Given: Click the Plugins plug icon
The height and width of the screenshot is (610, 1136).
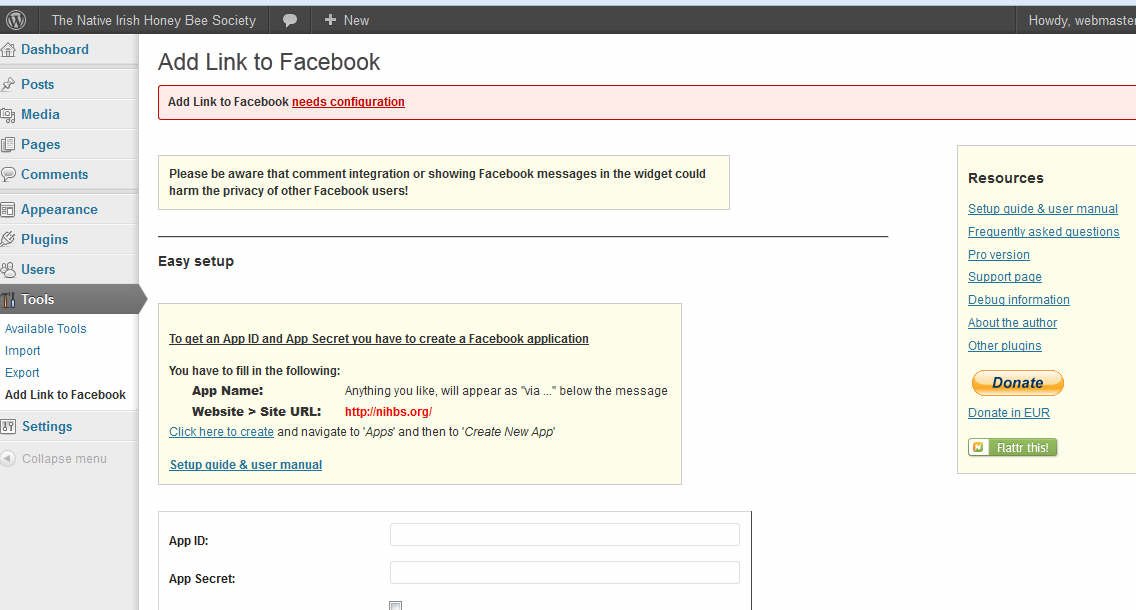Looking at the screenshot, I should 8,239.
